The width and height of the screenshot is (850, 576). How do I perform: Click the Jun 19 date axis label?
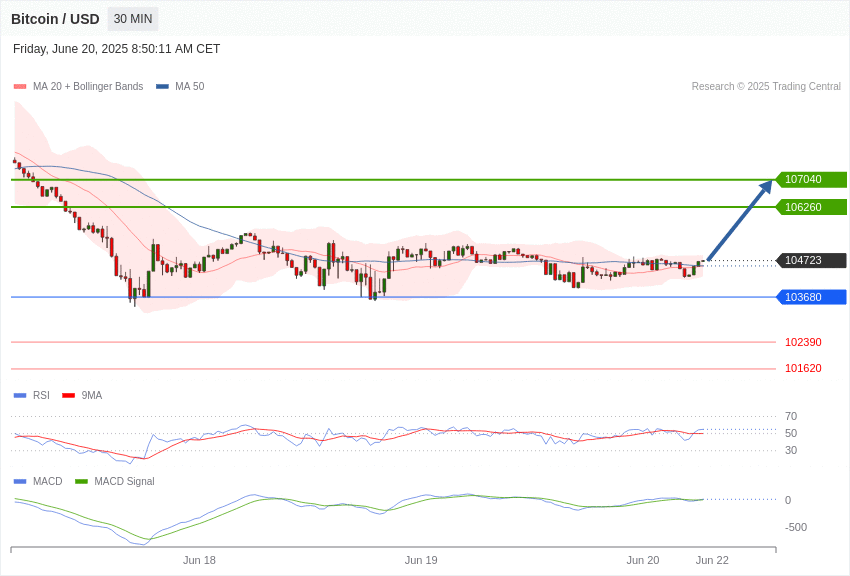point(421,560)
